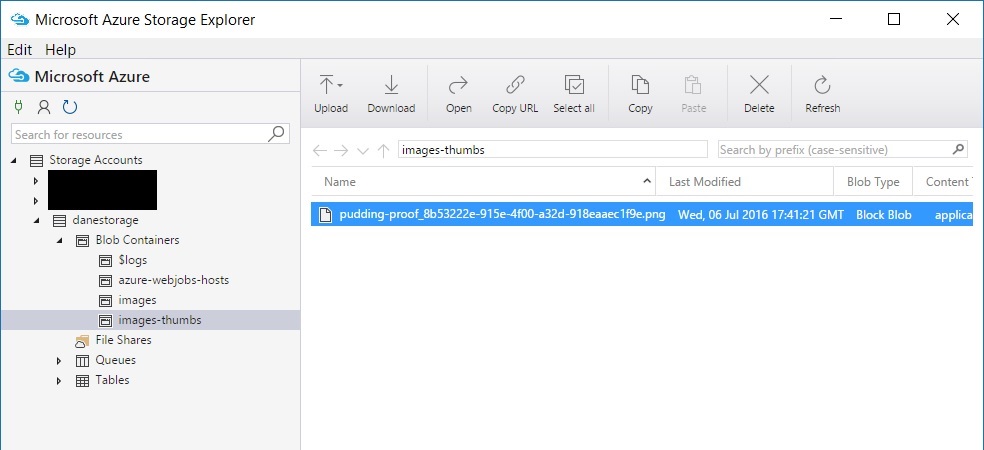Download the selected blob

click(391, 94)
